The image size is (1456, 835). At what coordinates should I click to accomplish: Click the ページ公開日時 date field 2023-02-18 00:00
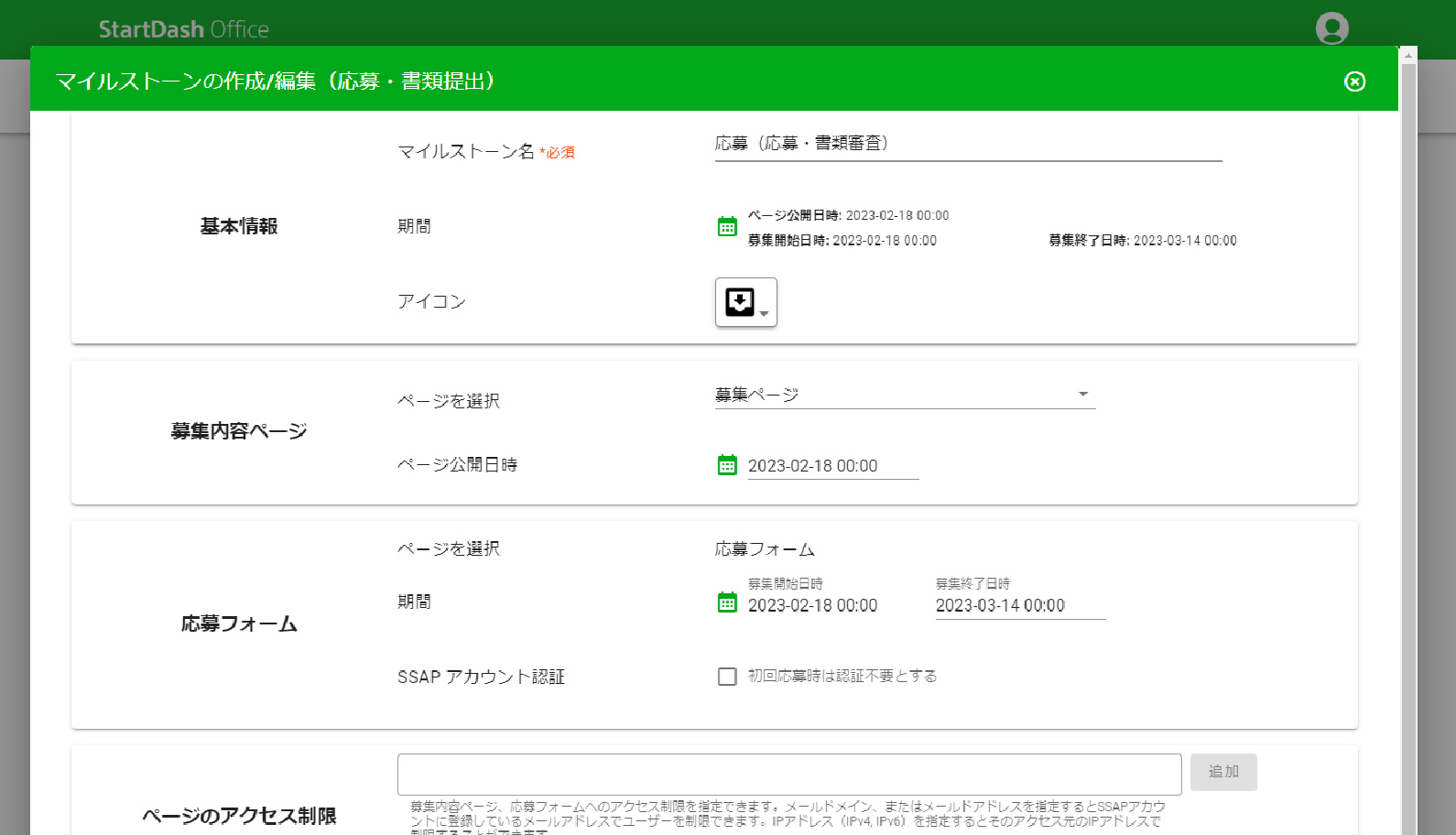coord(833,466)
